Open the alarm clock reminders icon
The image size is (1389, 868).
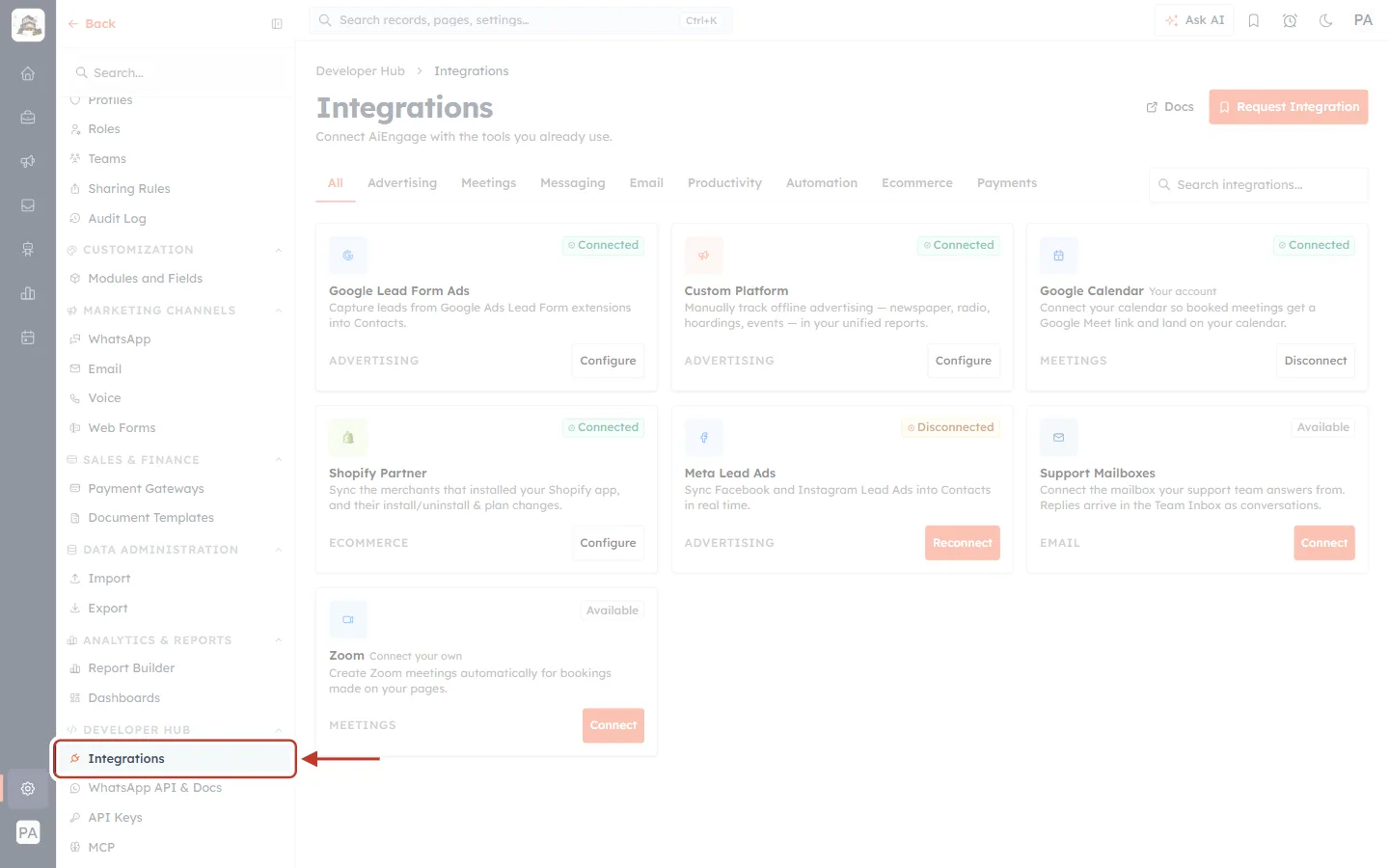(x=1290, y=20)
